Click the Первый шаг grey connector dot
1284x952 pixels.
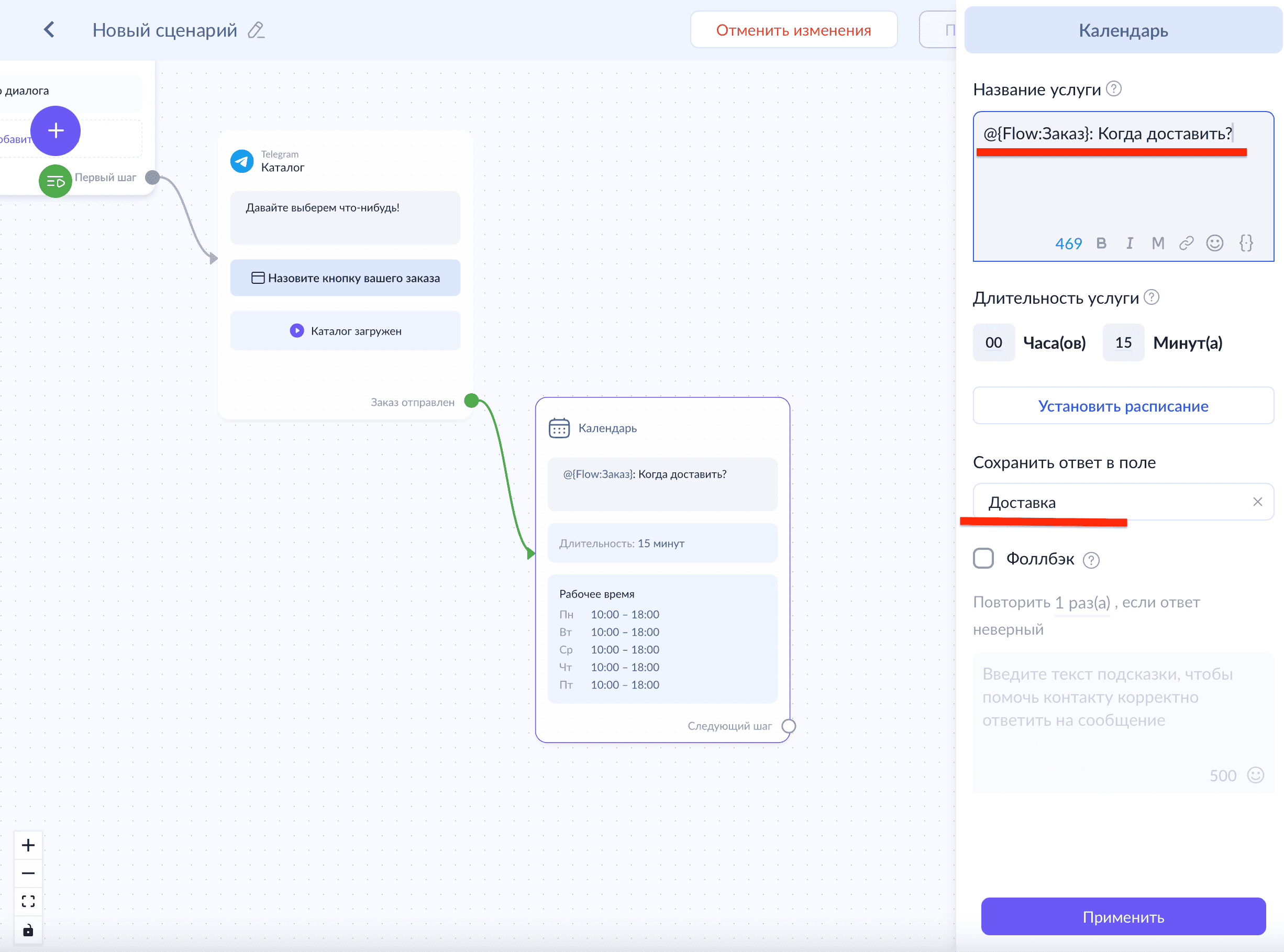[x=152, y=178]
